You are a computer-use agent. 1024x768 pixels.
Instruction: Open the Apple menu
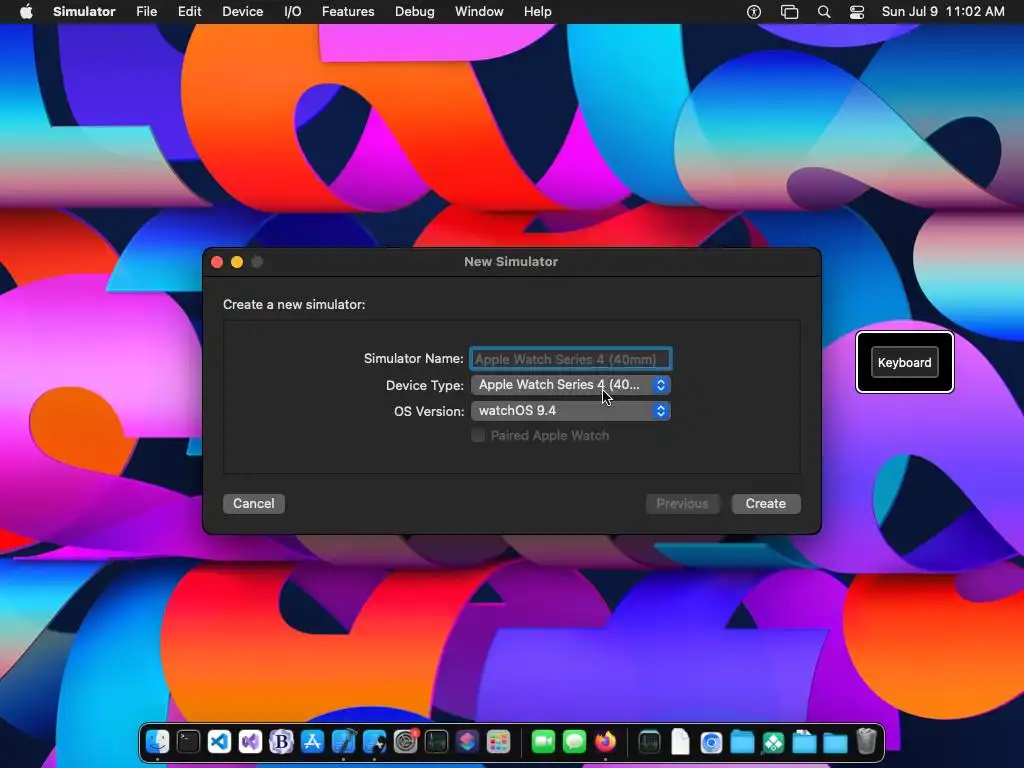[26, 12]
